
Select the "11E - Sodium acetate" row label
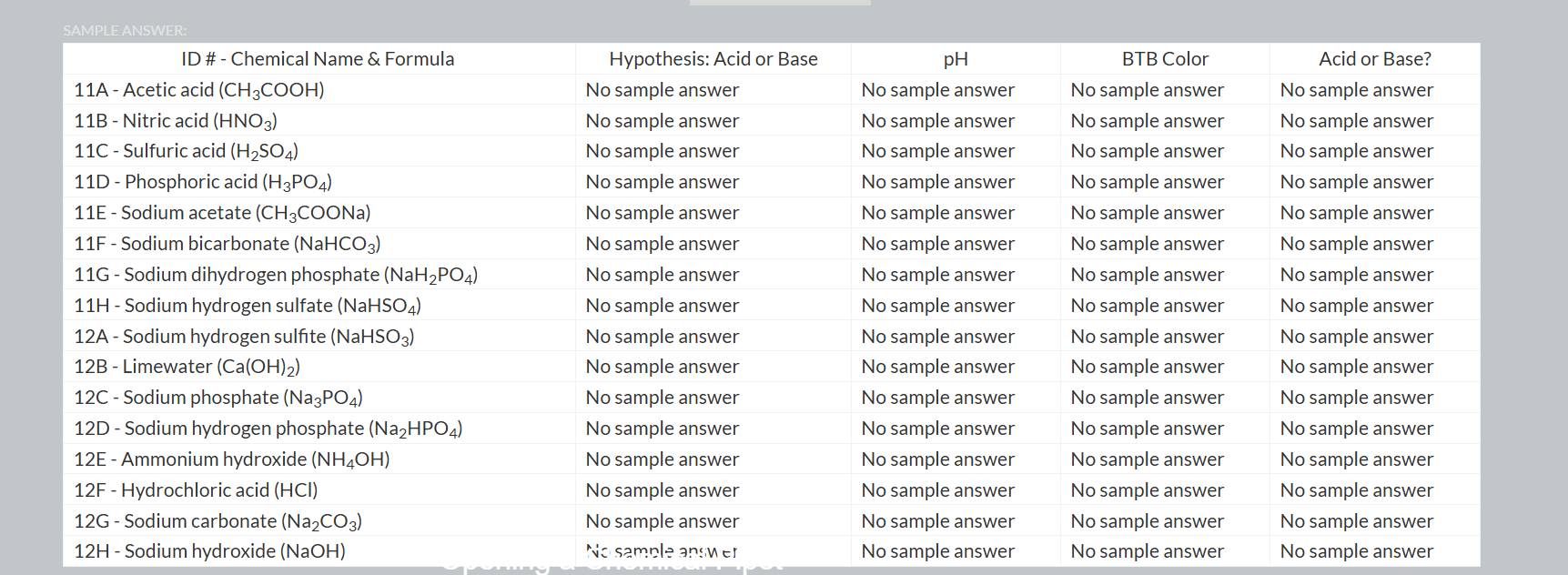coord(222,213)
